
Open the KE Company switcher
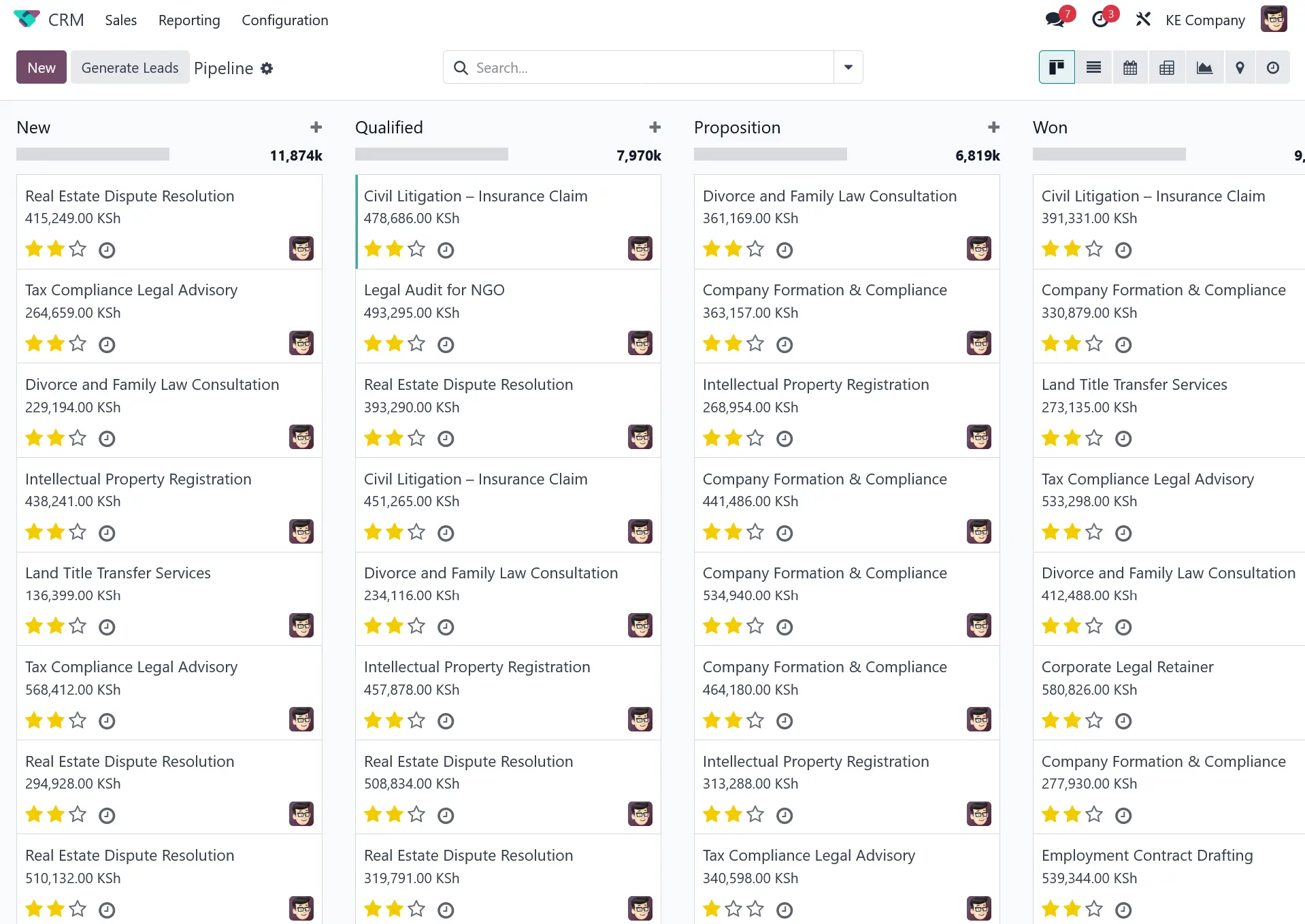click(x=1205, y=20)
